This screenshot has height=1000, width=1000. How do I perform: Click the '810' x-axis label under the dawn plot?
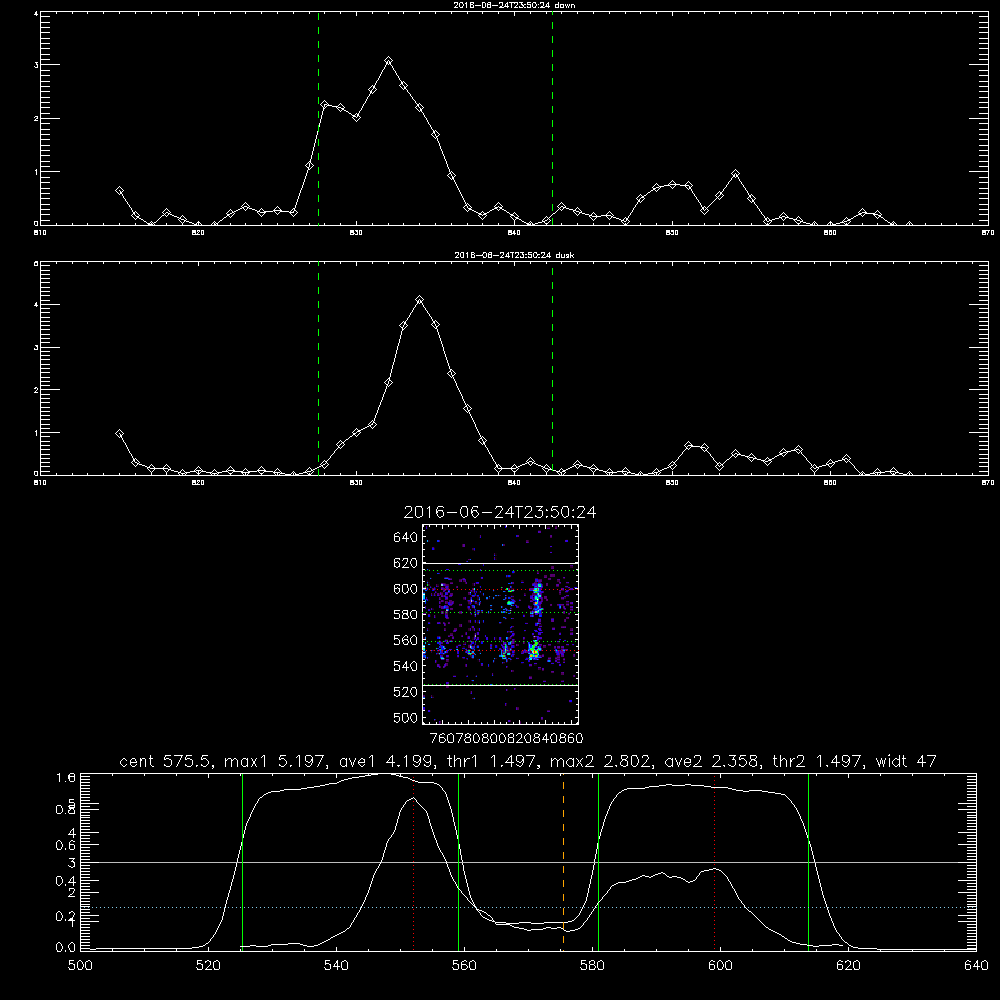[x=40, y=233]
